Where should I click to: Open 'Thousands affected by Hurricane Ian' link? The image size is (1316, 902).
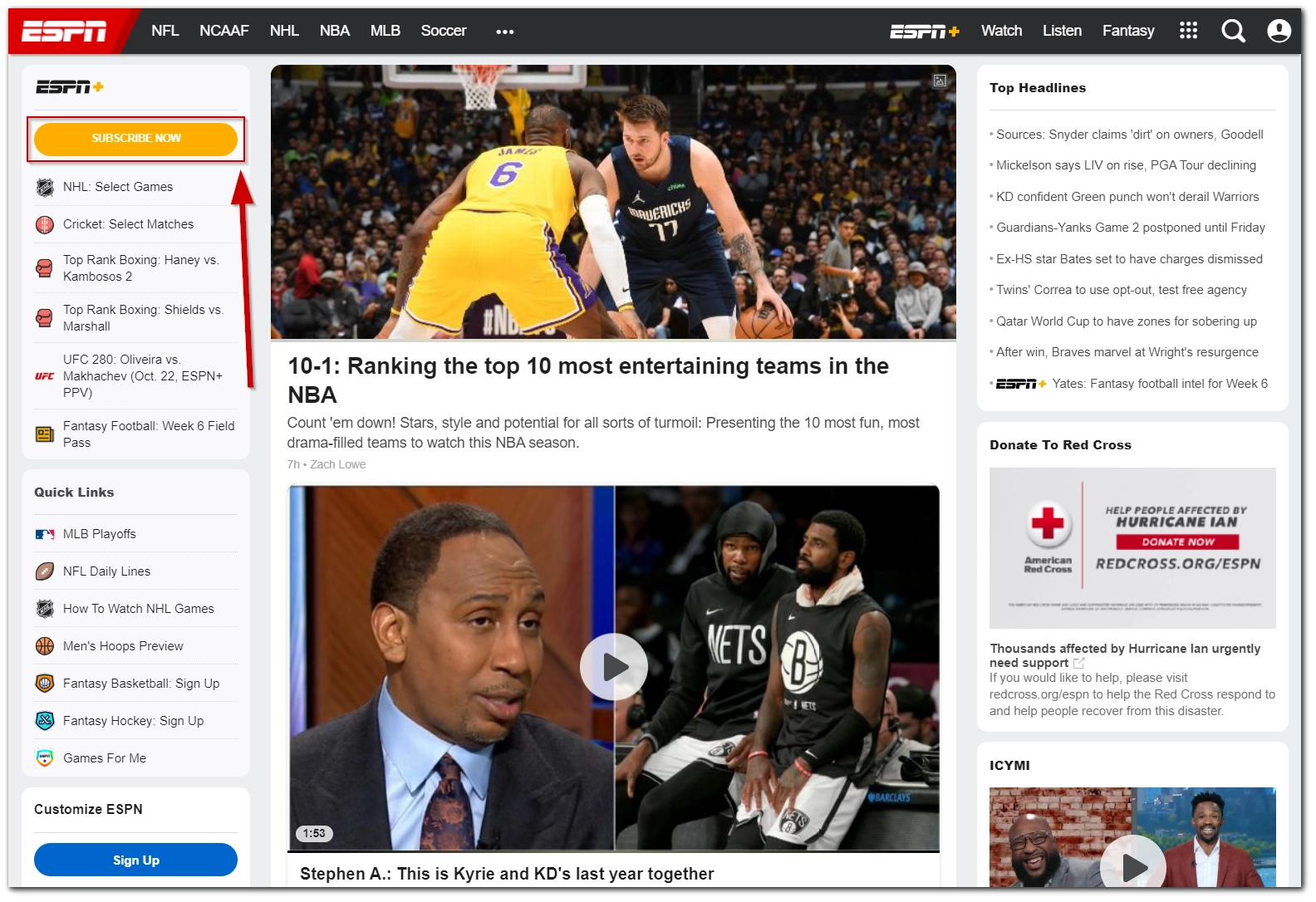(x=1125, y=655)
